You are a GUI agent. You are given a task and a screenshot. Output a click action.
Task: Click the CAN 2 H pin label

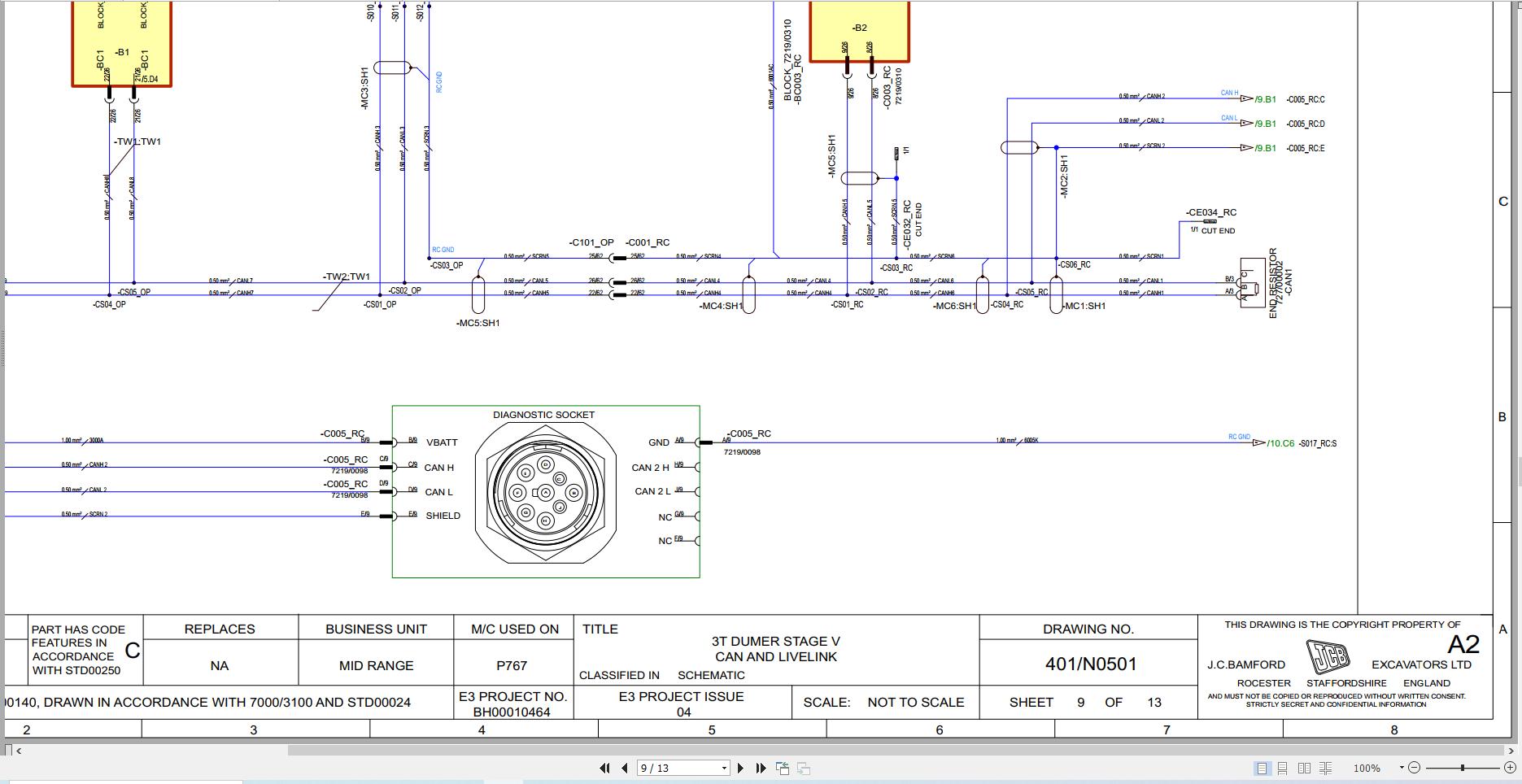(651, 468)
